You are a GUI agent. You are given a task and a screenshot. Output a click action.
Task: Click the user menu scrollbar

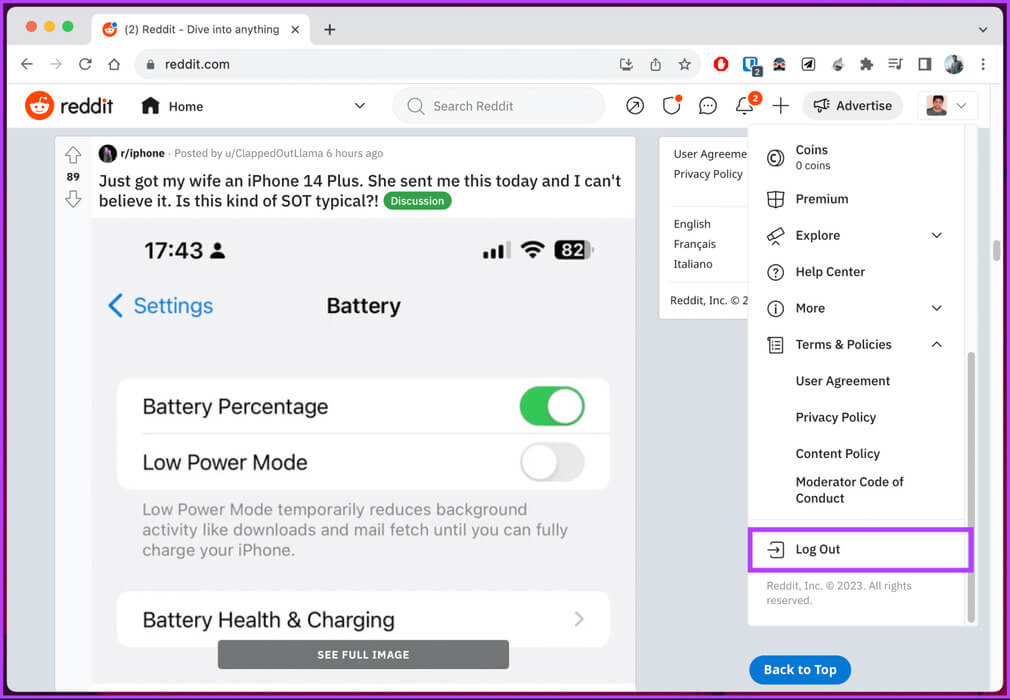[x=971, y=487]
